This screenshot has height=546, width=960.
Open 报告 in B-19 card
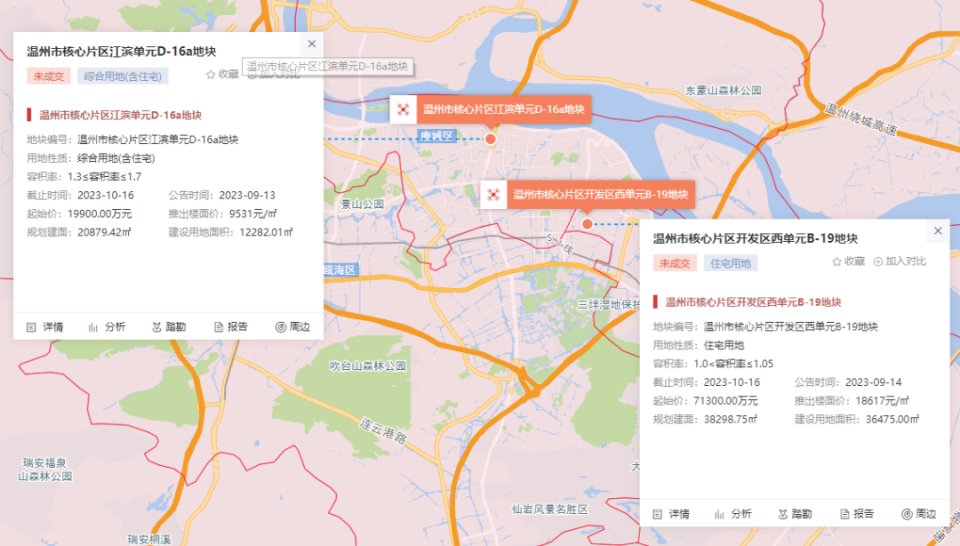(x=857, y=514)
